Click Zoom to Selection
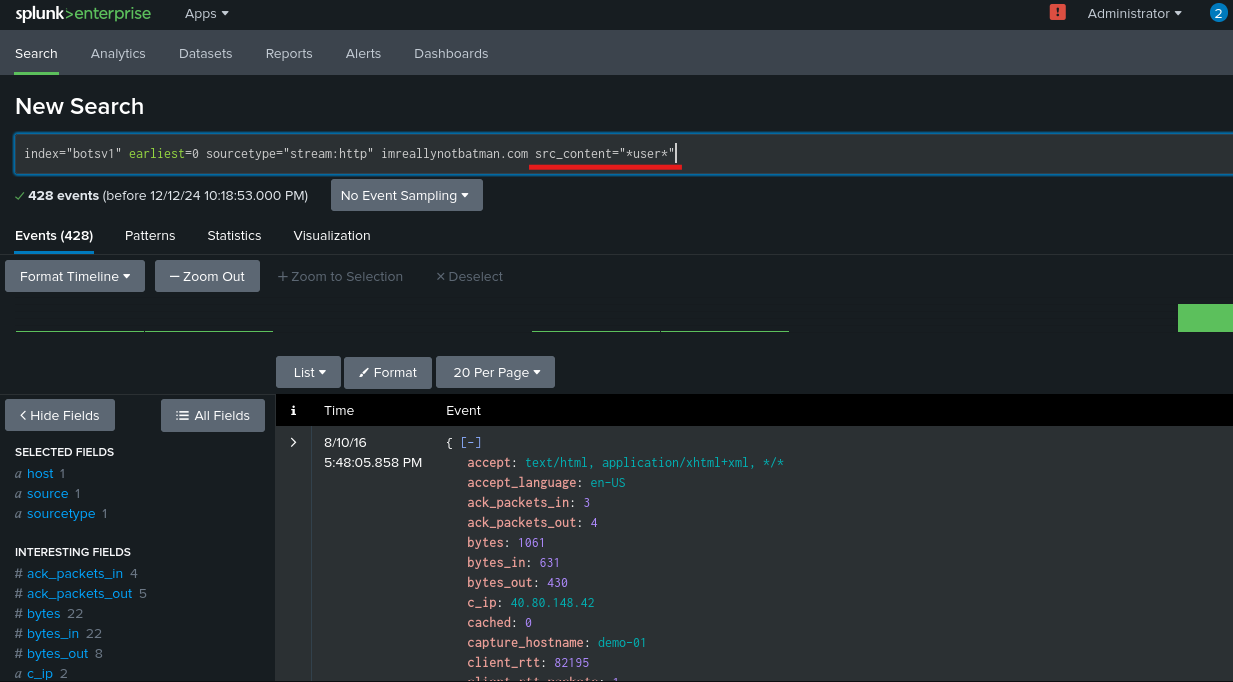This screenshot has height=682, width=1233. (x=340, y=276)
